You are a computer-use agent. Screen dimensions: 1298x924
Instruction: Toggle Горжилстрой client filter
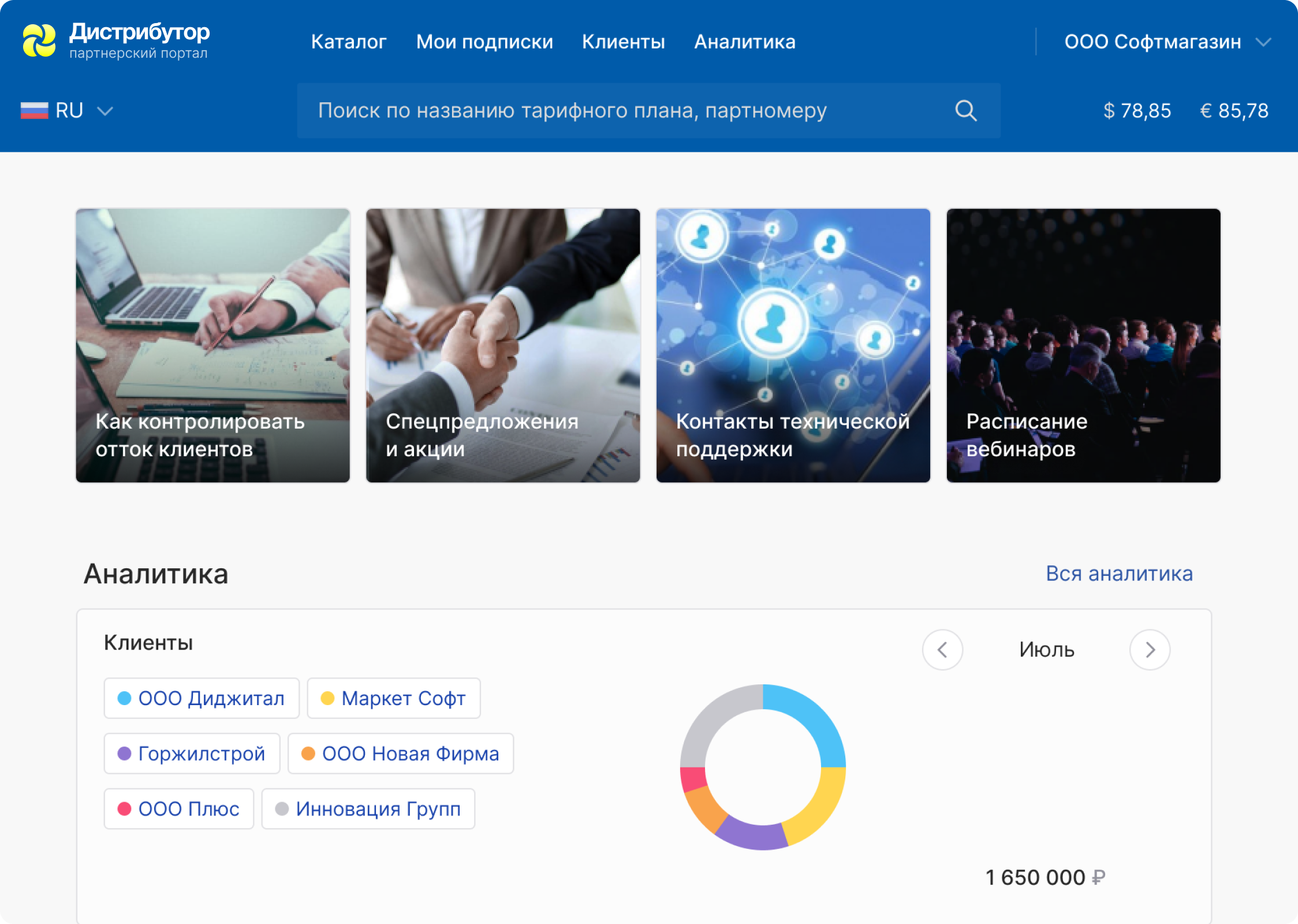click(x=192, y=753)
